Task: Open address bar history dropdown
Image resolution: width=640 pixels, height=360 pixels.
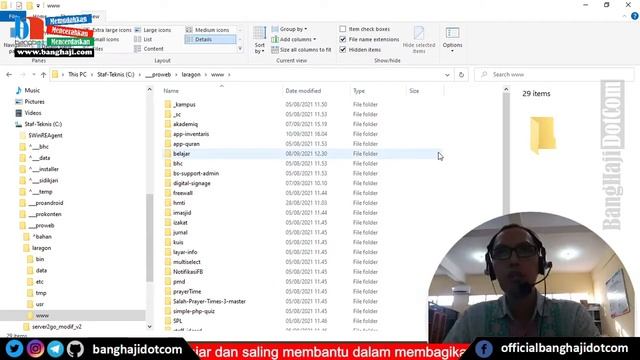Action: (x=447, y=75)
